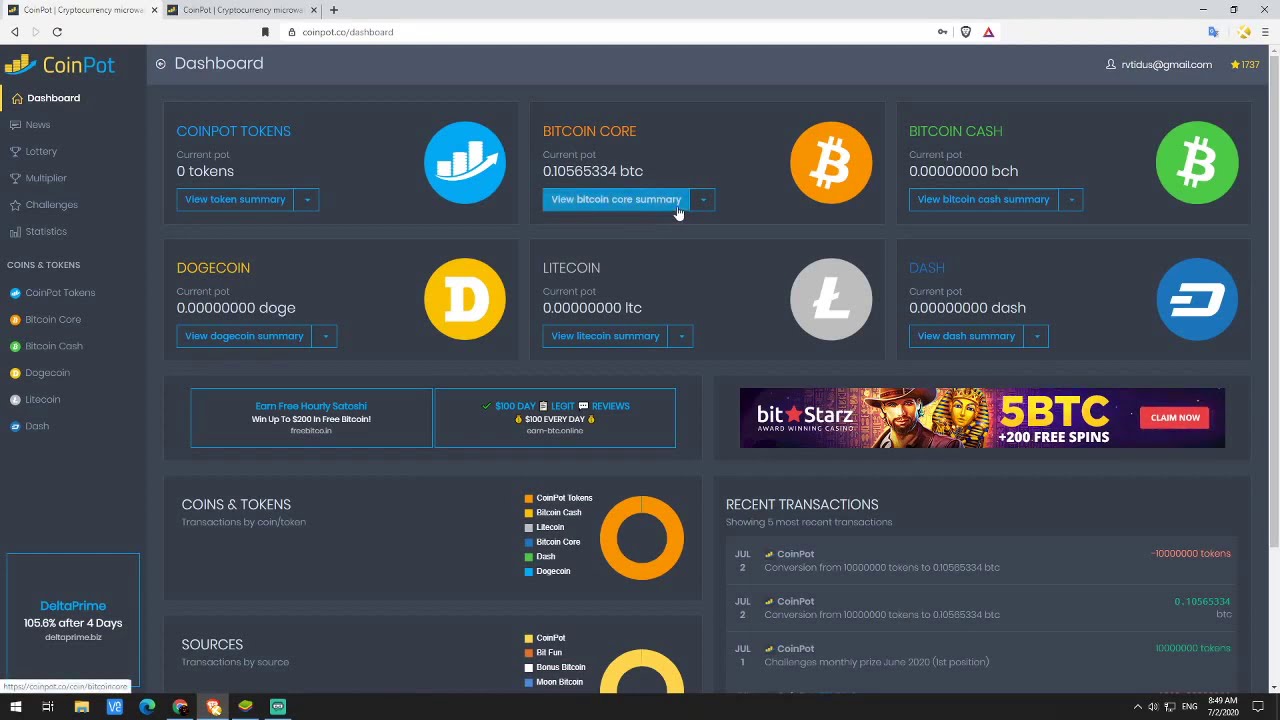Open Google Chrome from the taskbar
Image resolution: width=1280 pixels, height=720 pixels.
coord(180,707)
